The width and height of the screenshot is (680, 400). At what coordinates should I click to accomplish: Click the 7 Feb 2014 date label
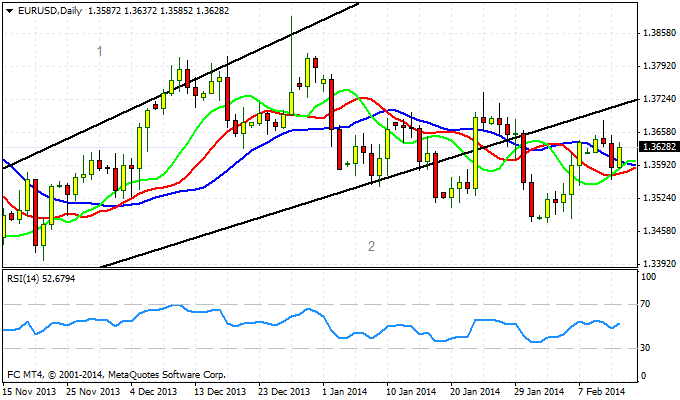click(x=601, y=392)
